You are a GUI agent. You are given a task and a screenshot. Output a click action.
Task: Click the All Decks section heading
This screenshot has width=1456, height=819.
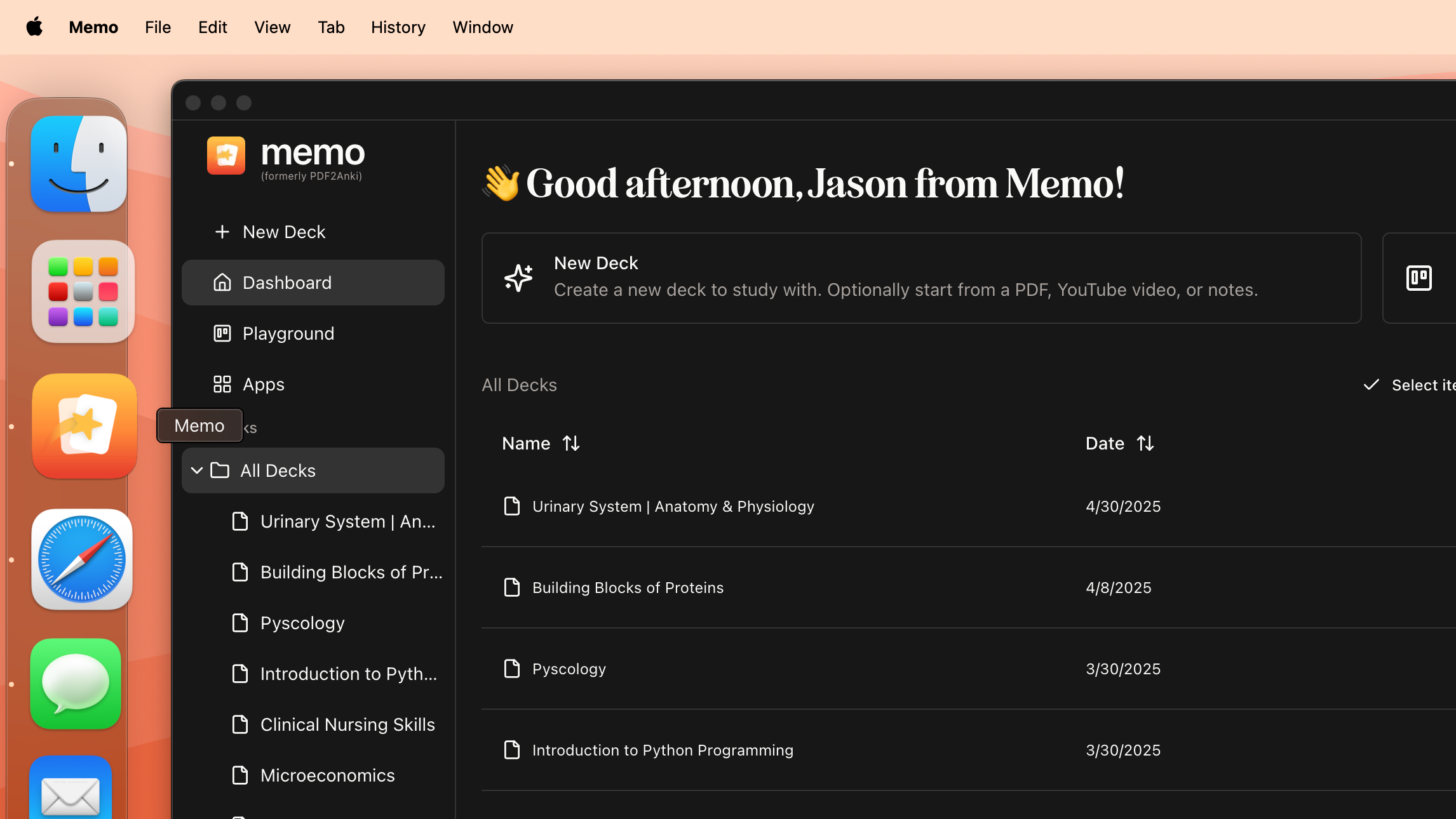(x=519, y=385)
